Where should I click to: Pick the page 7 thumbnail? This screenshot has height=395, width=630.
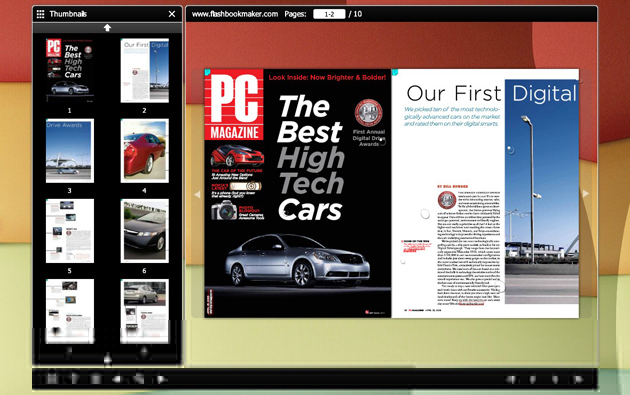(70, 311)
